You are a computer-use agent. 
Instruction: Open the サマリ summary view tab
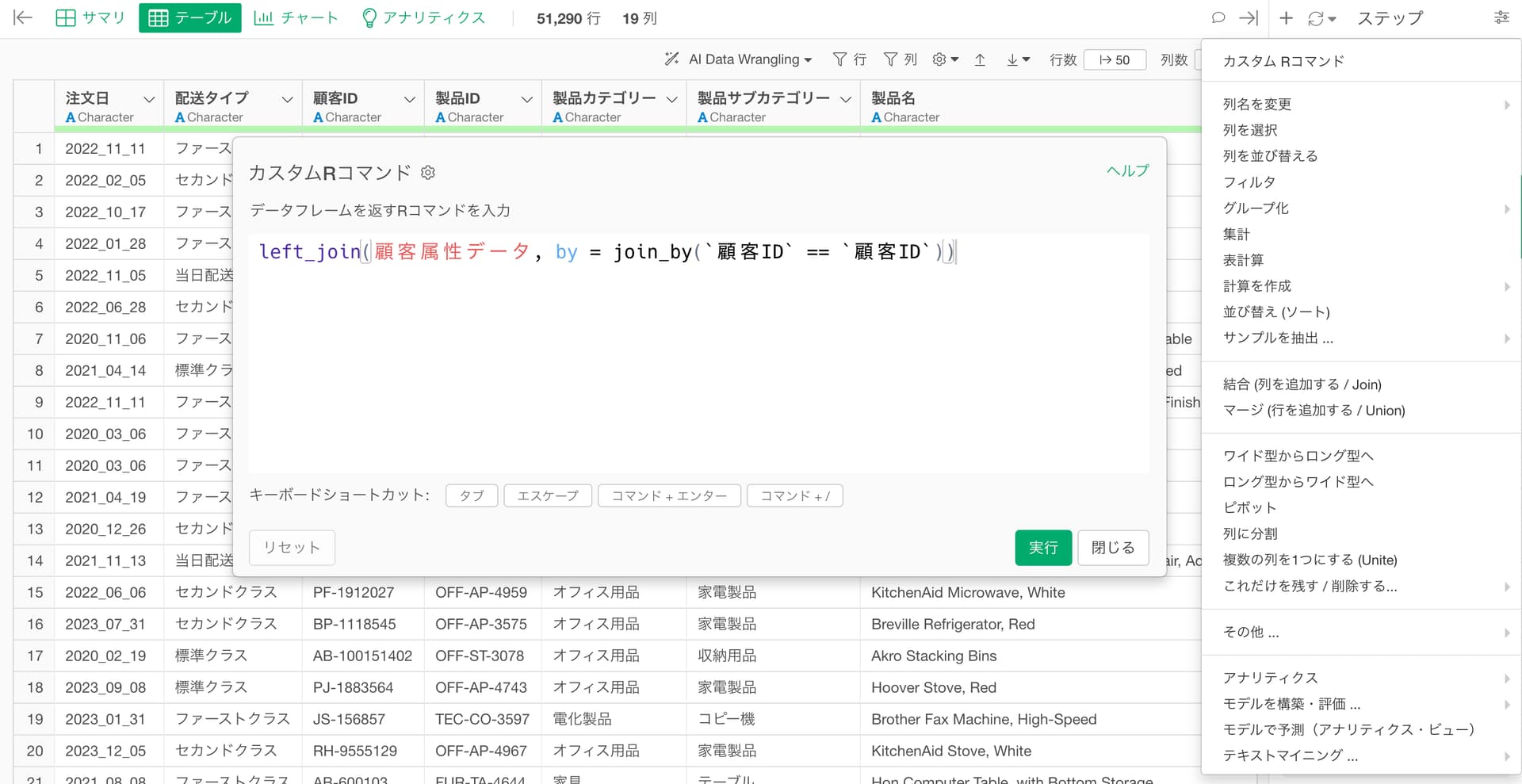pyautogui.click(x=90, y=17)
